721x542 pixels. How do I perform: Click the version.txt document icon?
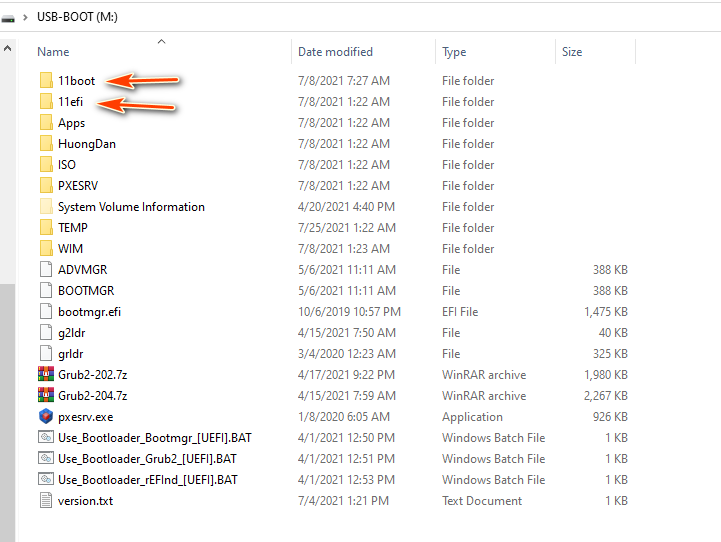click(46, 501)
